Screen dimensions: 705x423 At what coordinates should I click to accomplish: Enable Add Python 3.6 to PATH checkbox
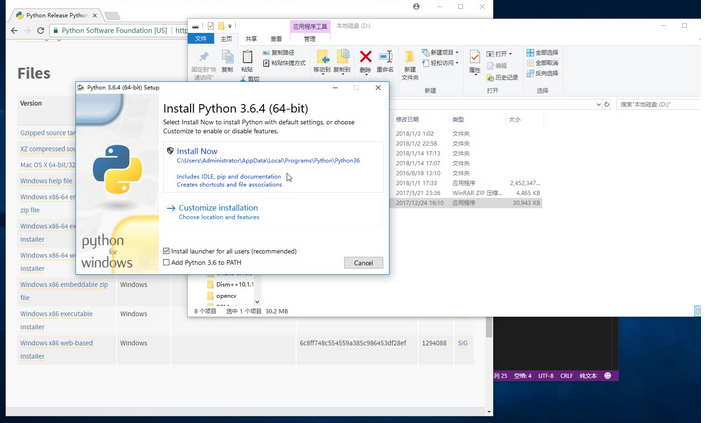pos(166,262)
